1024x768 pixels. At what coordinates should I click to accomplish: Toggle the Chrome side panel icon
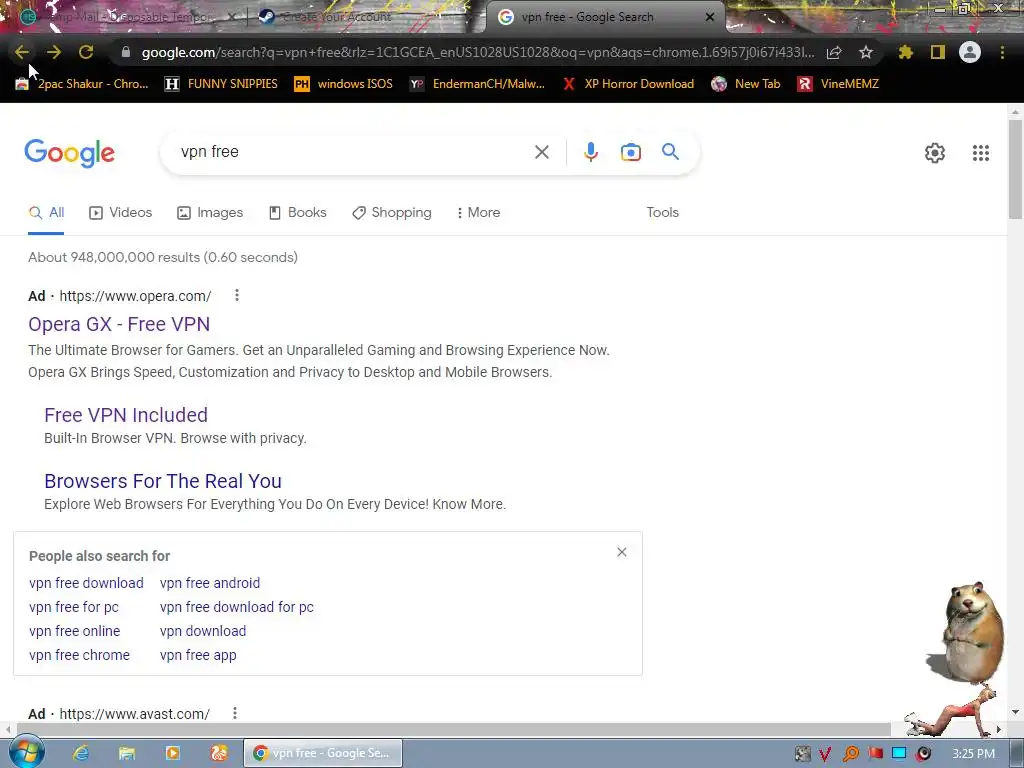[938, 52]
